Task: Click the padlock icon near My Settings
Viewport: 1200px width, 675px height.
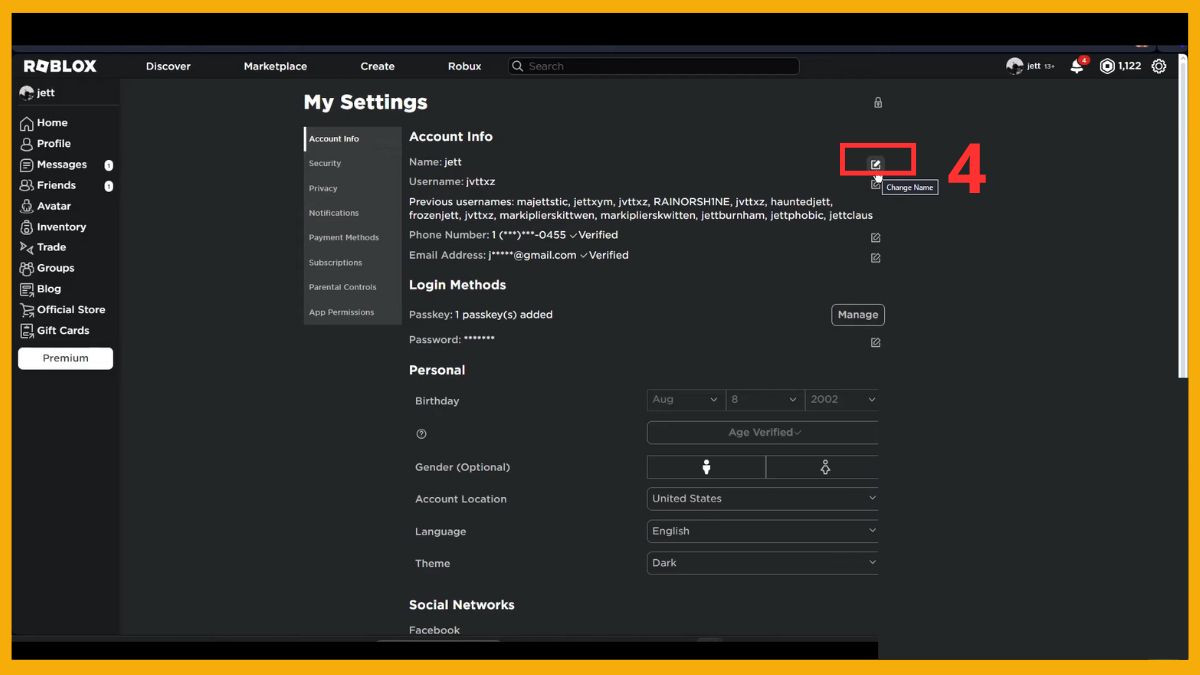Action: (x=878, y=102)
